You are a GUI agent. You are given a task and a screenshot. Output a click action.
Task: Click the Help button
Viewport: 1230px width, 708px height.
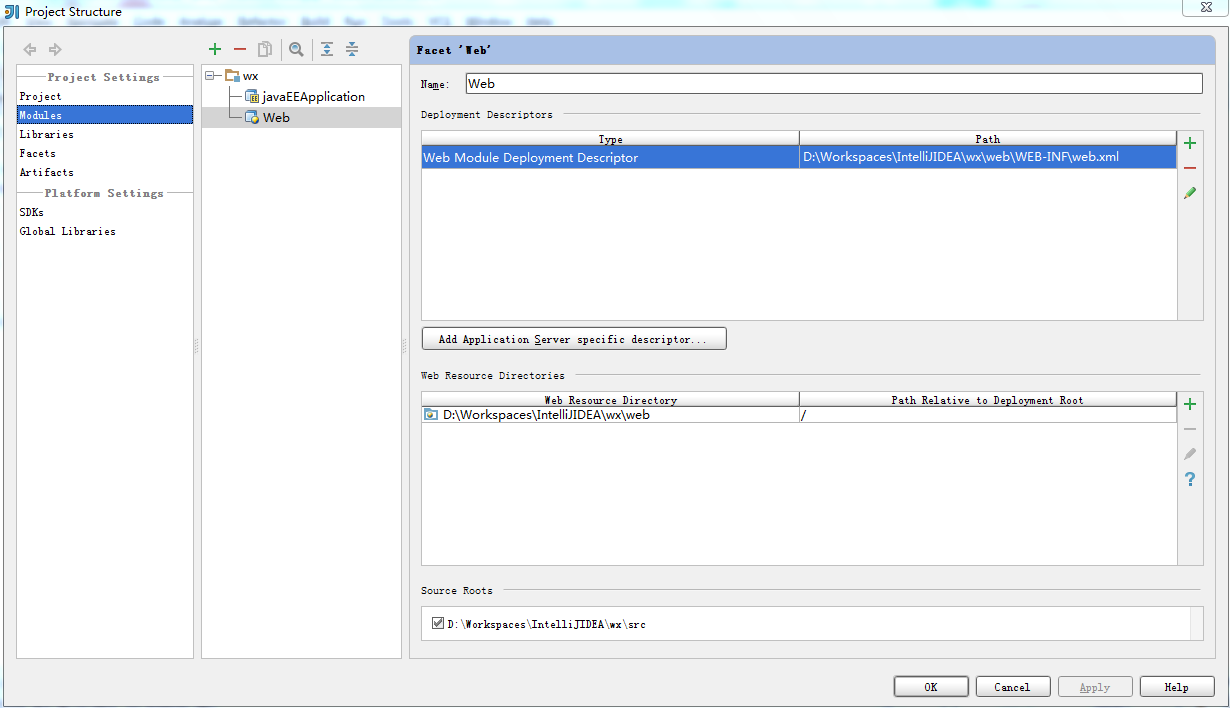1177,687
